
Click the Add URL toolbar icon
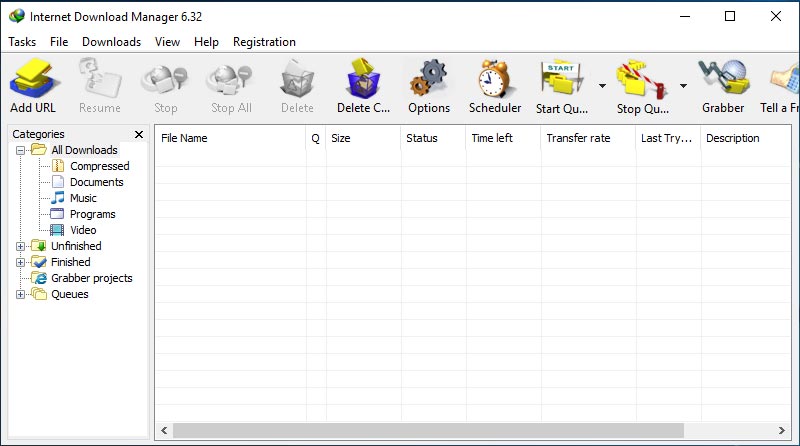click(33, 86)
